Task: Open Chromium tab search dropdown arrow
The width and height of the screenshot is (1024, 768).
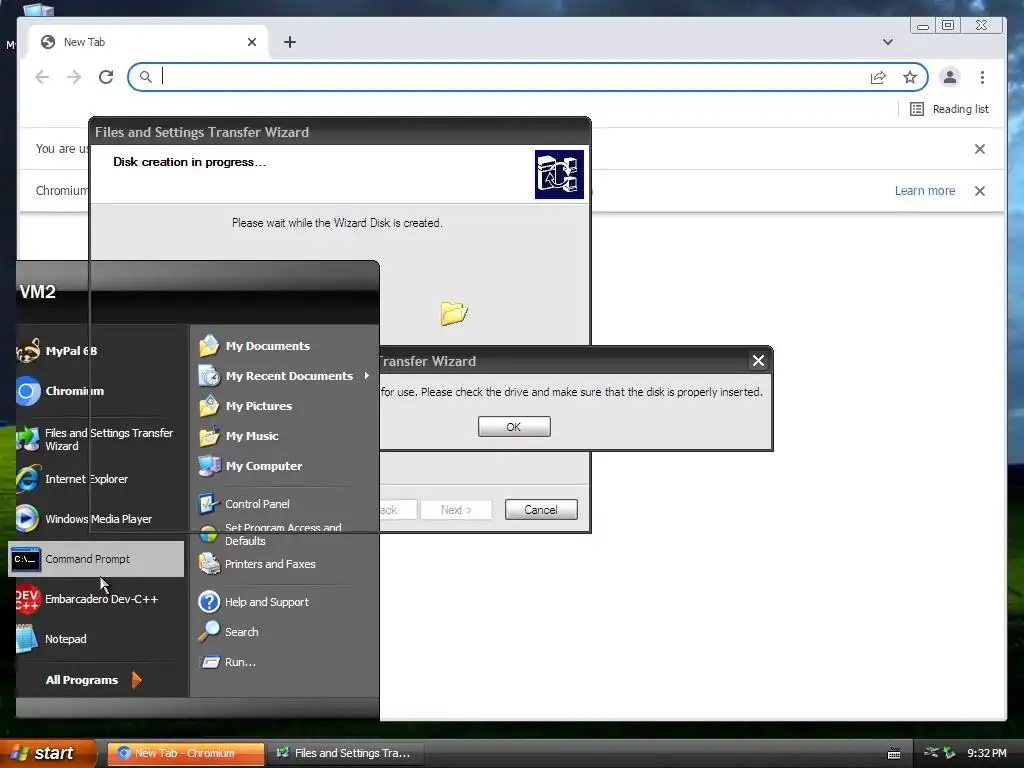Action: [x=888, y=42]
